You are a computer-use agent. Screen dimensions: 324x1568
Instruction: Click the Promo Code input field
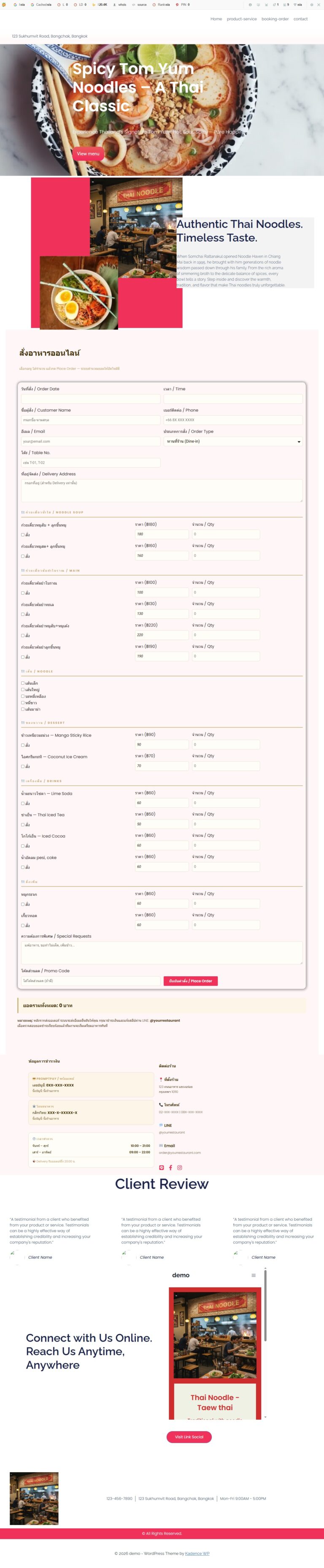[91, 980]
